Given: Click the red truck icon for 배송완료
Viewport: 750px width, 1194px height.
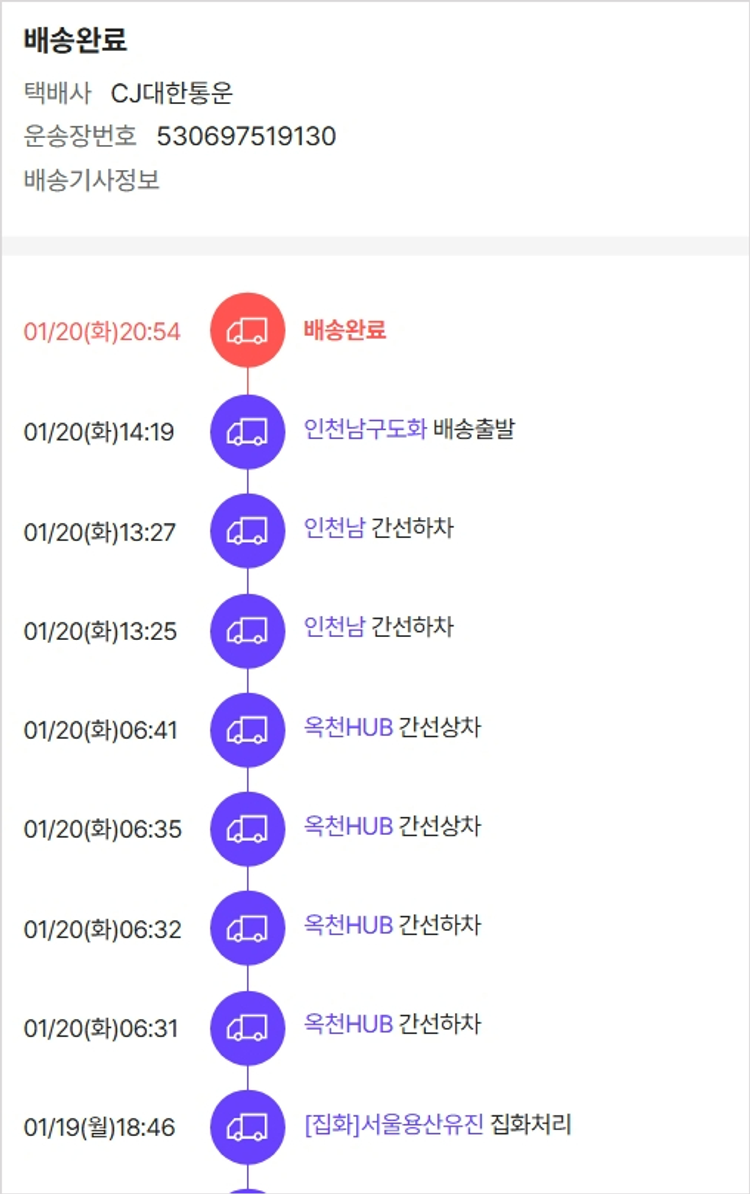Looking at the screenshot, I should (247, 331).
